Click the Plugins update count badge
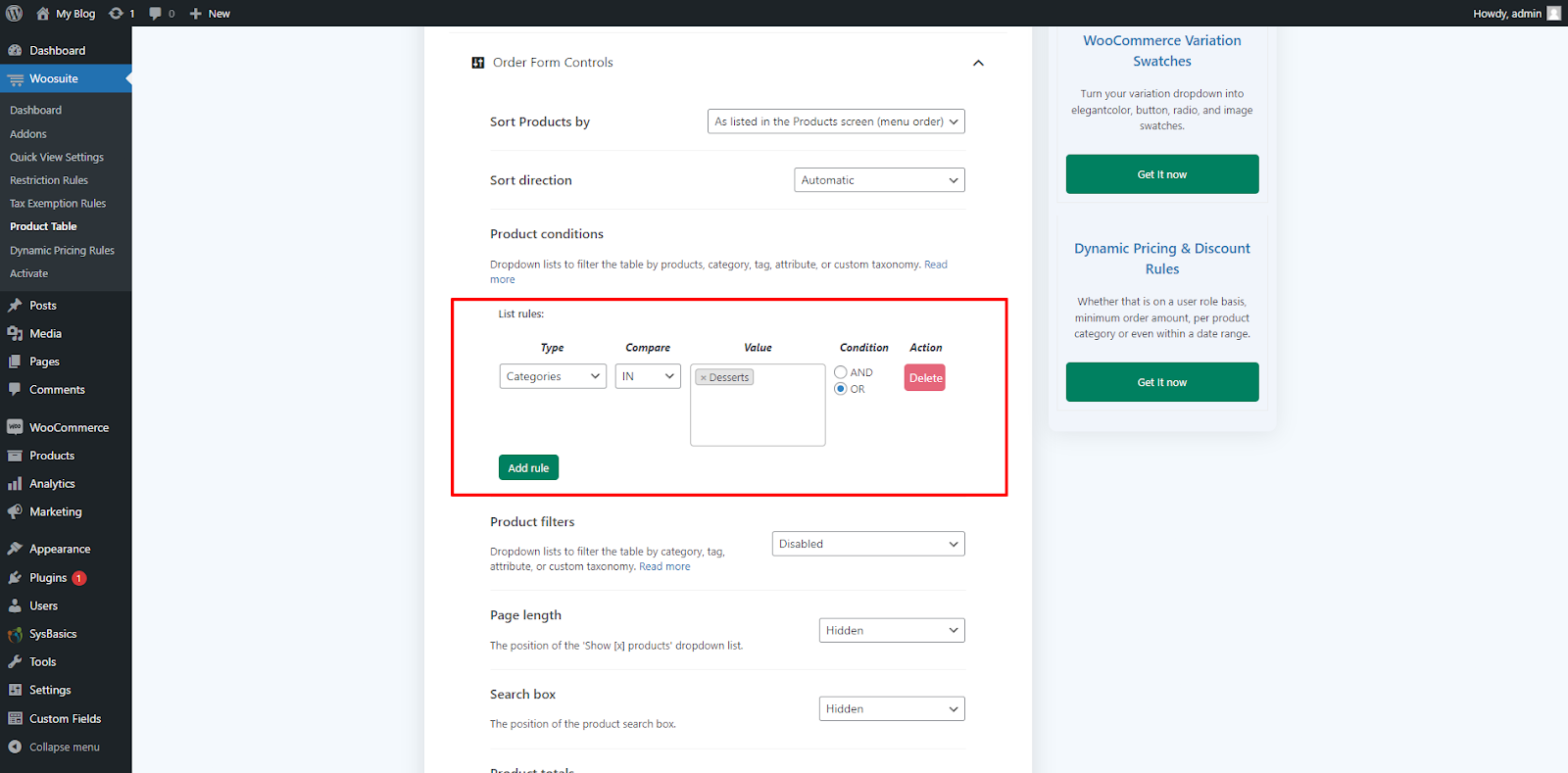This screenshot has height=773, width=1568. click(x=79, y=578)
